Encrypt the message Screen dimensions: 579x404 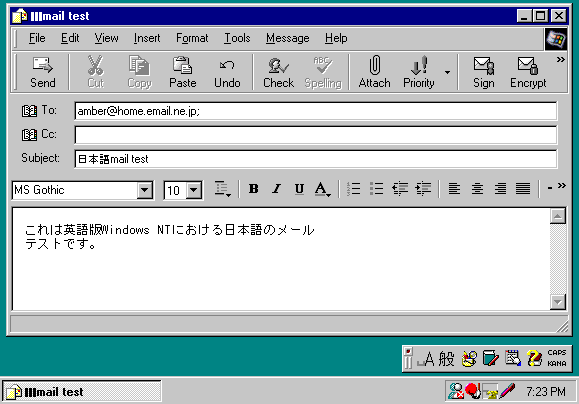click(528, 72)
